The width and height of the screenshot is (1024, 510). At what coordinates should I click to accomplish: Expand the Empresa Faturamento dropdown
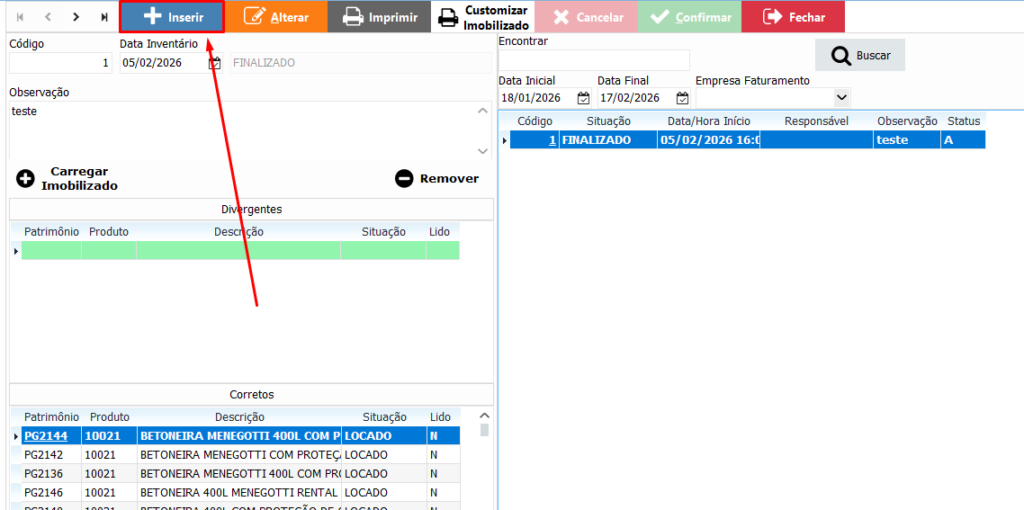coord(841,98)
